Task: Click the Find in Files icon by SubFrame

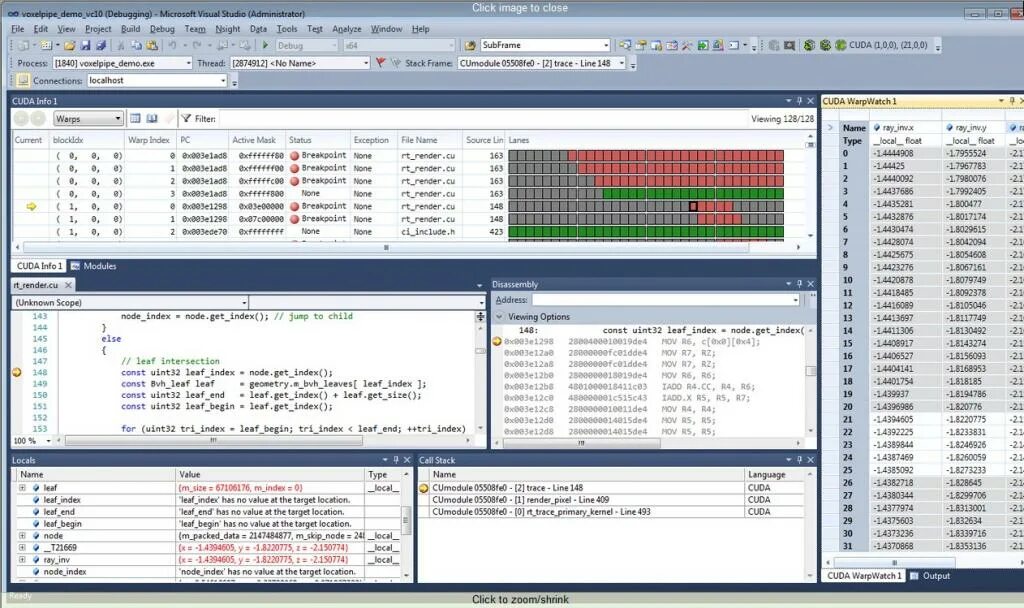Action: [x=470, y=45]
